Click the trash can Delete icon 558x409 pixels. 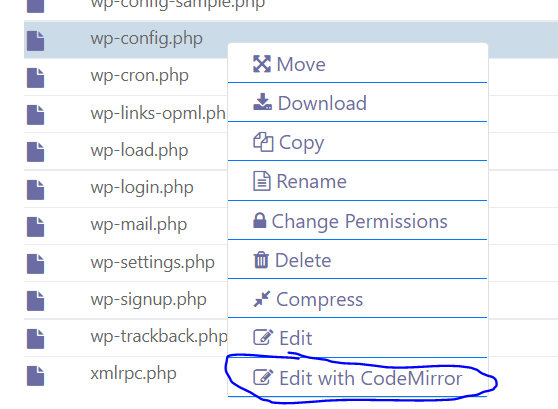pos(261,260)
